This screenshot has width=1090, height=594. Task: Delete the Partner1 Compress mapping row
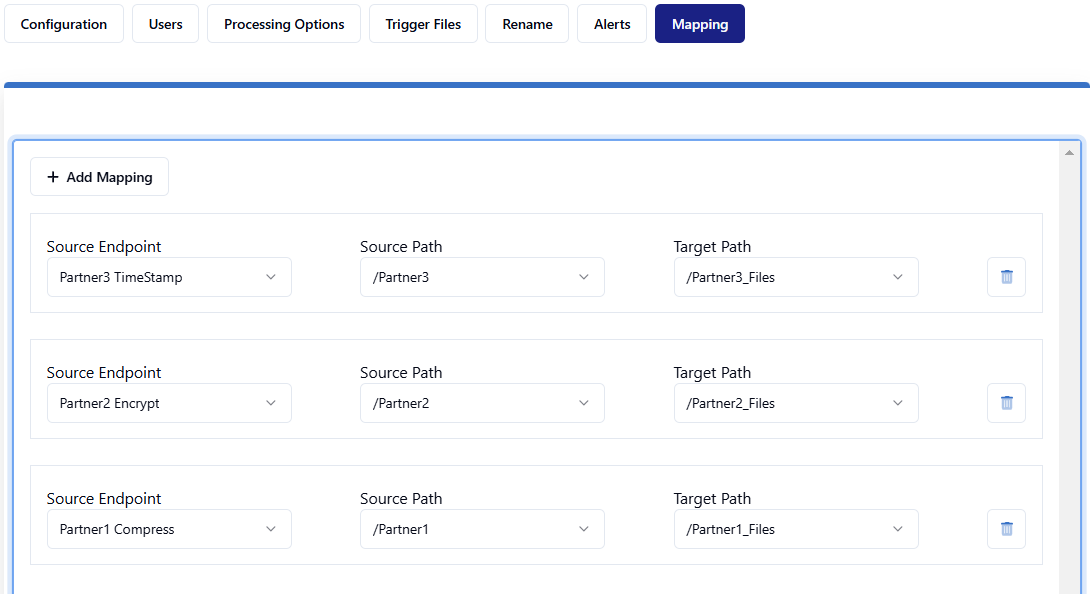click(x=1006, y=529)
